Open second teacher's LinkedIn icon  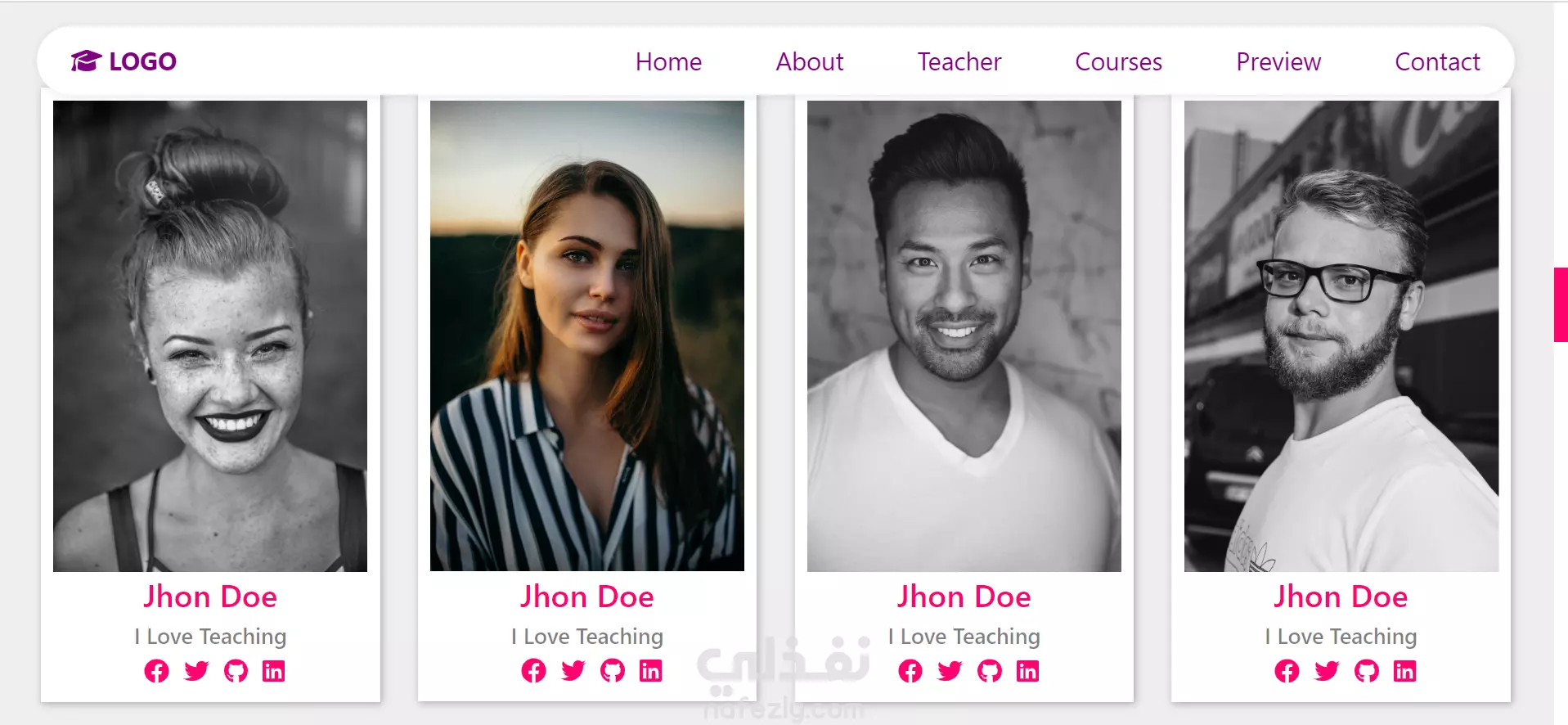651,671
